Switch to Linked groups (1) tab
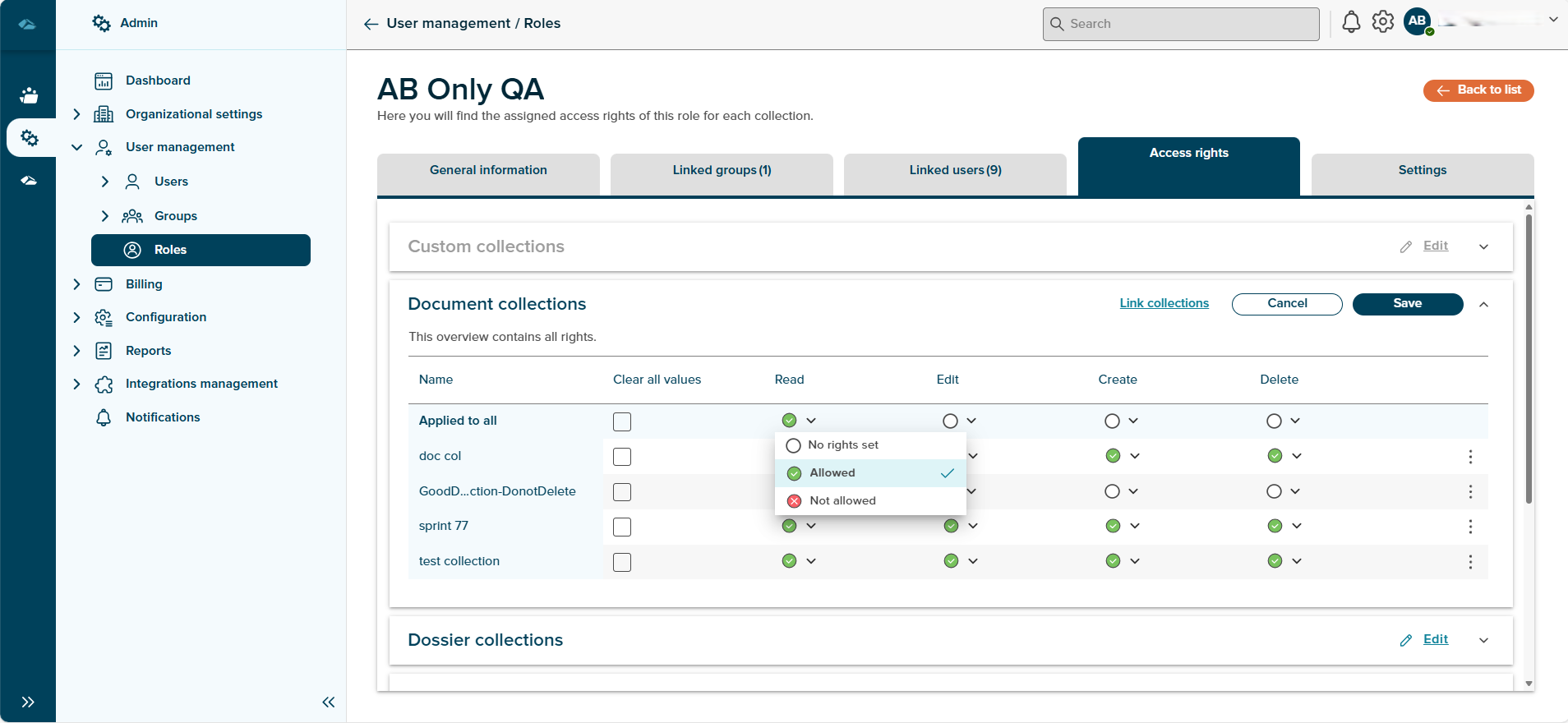 click(722, 174)
